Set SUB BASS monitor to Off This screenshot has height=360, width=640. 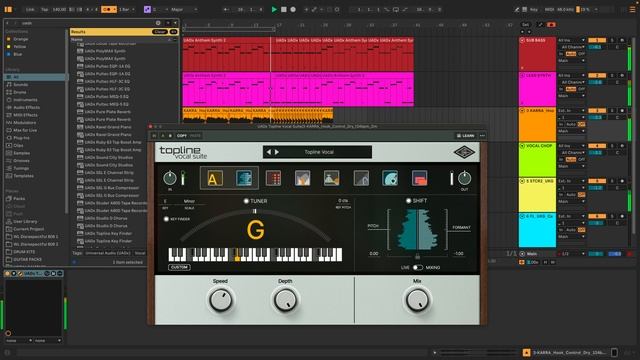[x=581, y=54]
